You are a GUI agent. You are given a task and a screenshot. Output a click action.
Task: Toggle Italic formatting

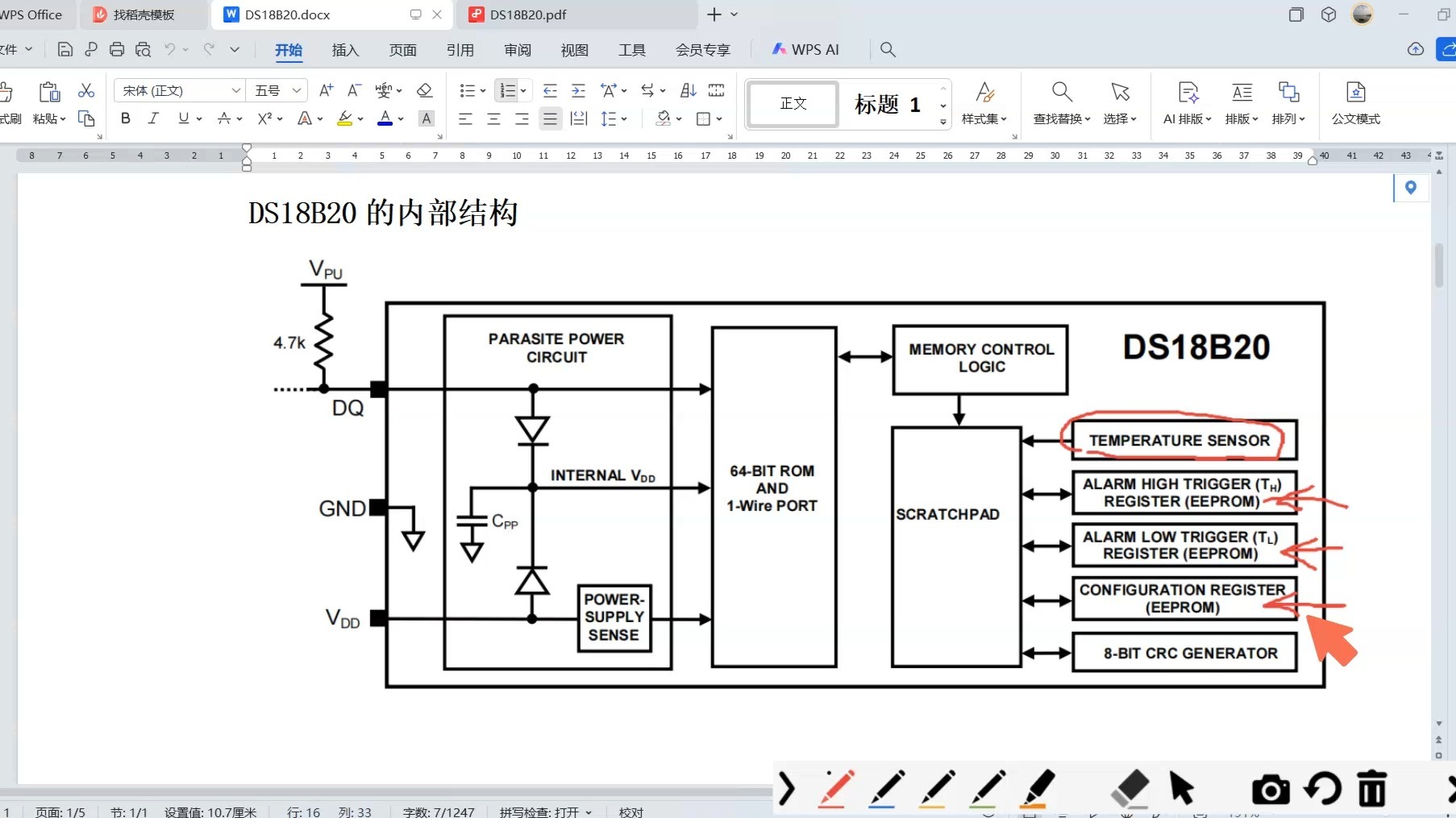pyautogui.click(x=153, y=118)
